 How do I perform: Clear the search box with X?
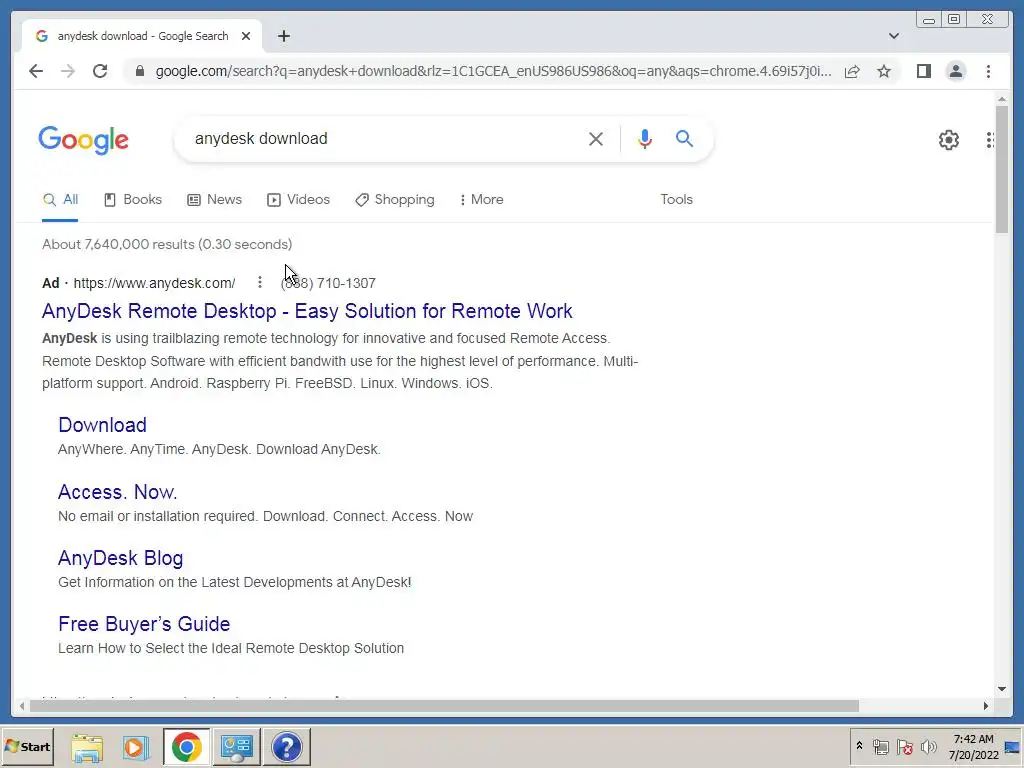click(x=596, y=138)
